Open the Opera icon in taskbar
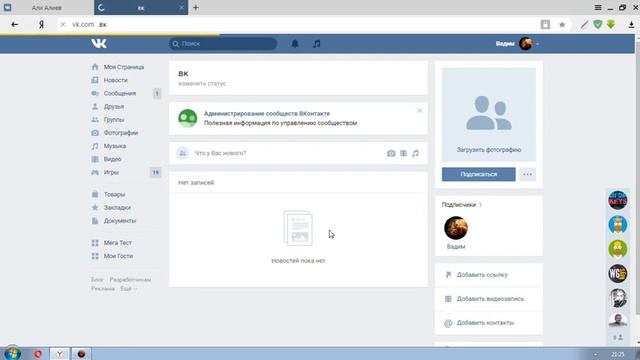Screen dimensions: 640x360 pyautogui.click(x=38, y=354)
